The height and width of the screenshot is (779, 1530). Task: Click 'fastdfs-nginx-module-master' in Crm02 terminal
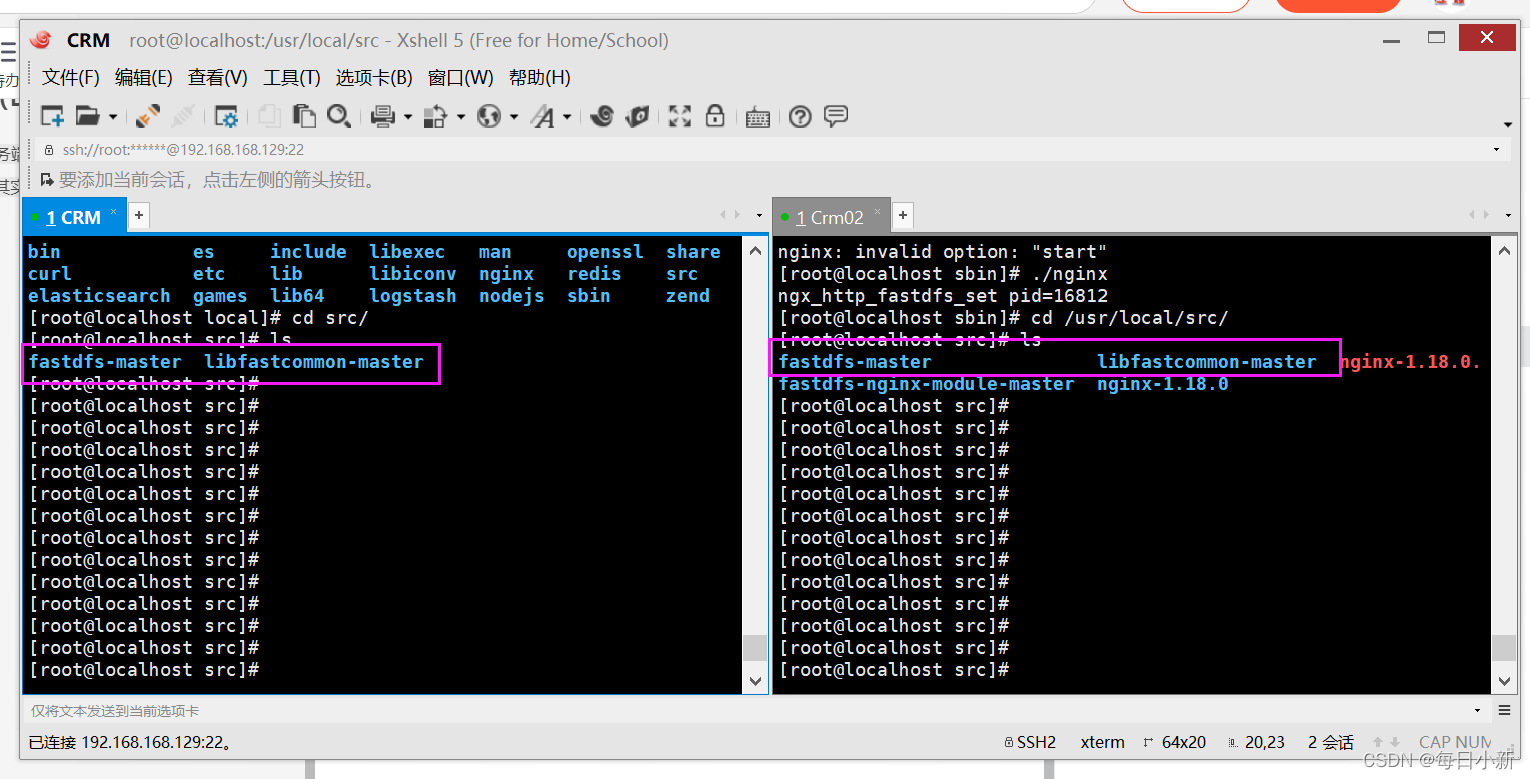[927, 384]
